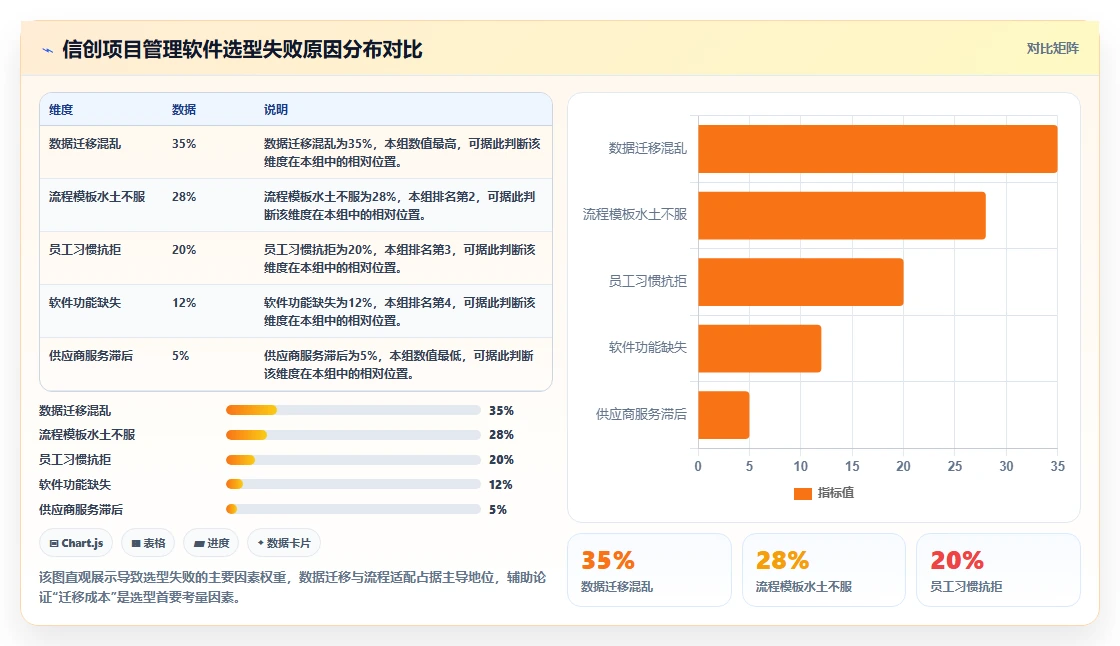Click the orange 指标值 legend swatch
Image resolution: width=1120 pixels, height=646 pixels.
[803, 493]
